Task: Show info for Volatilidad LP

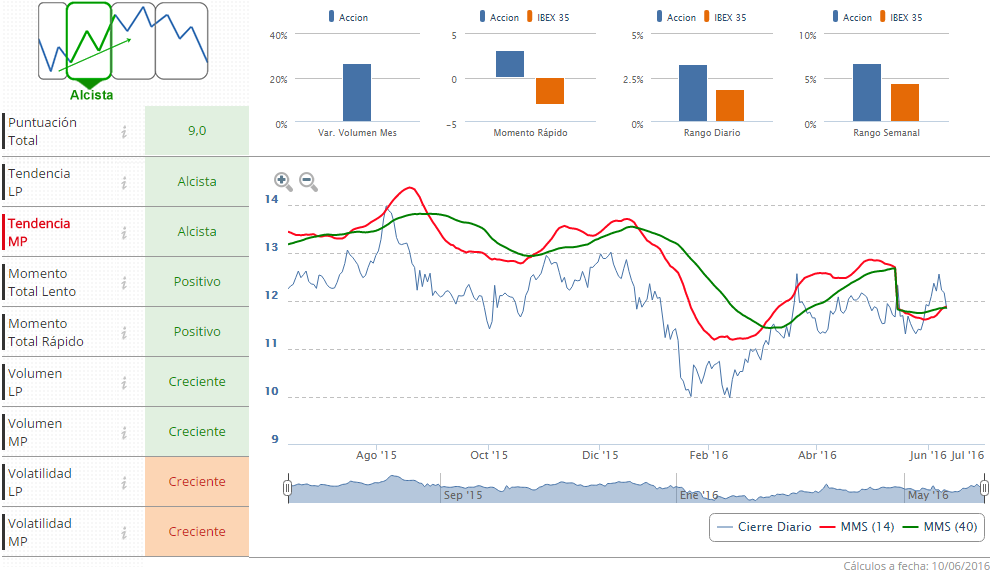Action: [x=124, y=483]
